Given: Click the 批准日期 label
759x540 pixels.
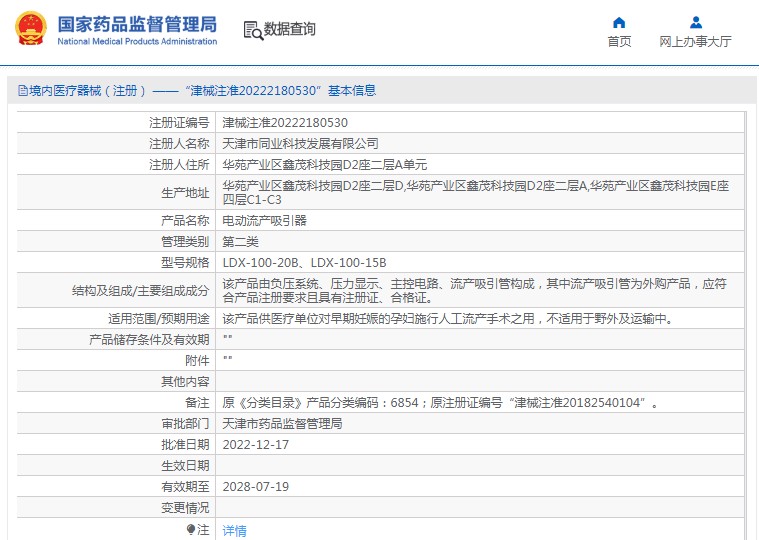Looking at the screenshot, I should 185,445.
